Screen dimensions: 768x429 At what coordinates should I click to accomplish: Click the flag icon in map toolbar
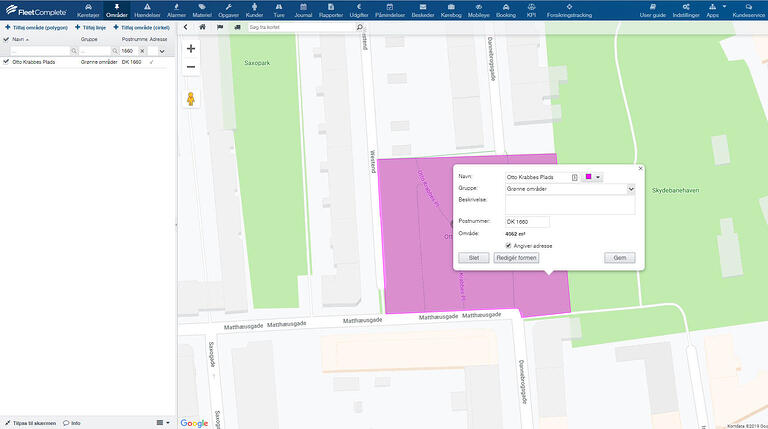(220, 27)
